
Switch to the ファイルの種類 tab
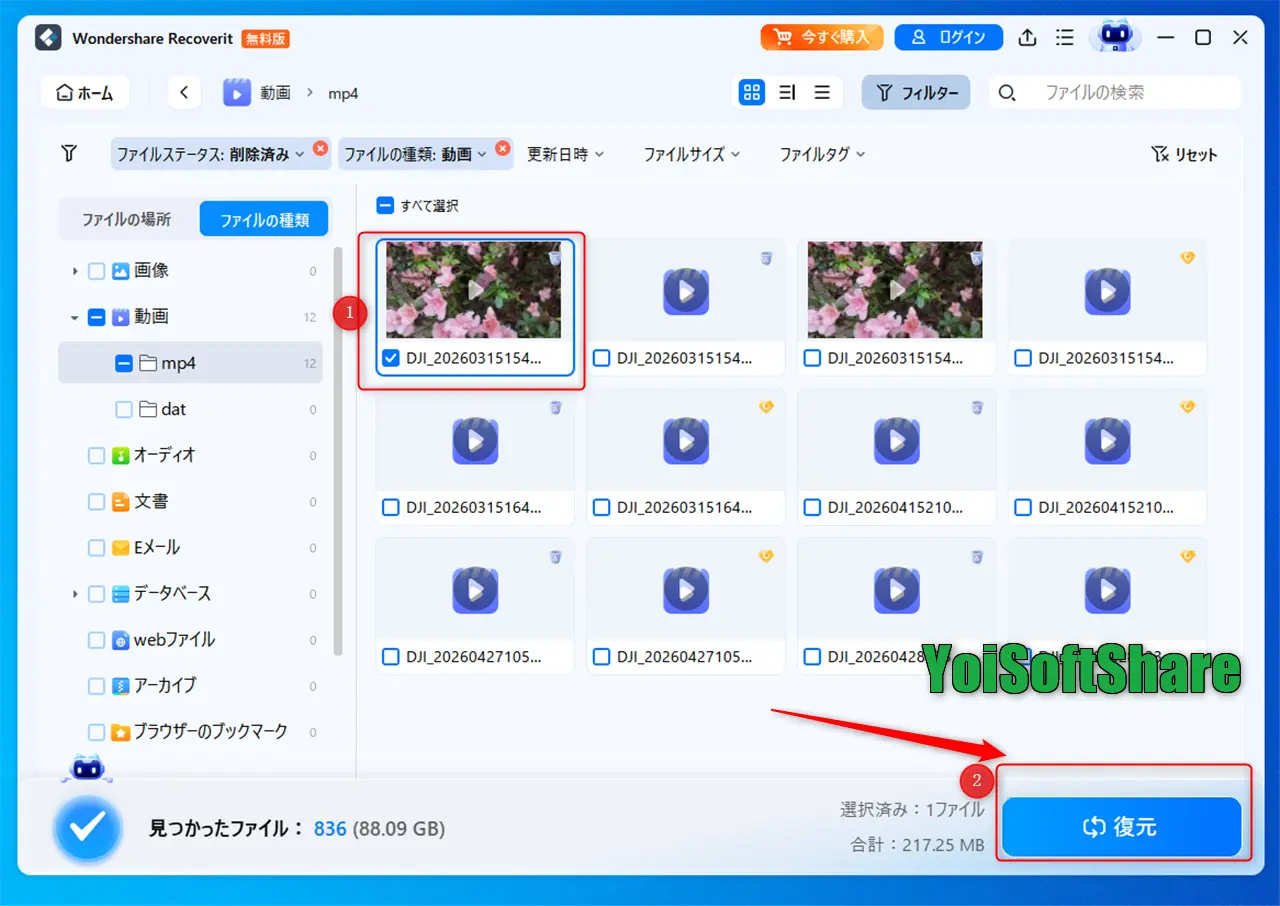[x=264, y=220]
